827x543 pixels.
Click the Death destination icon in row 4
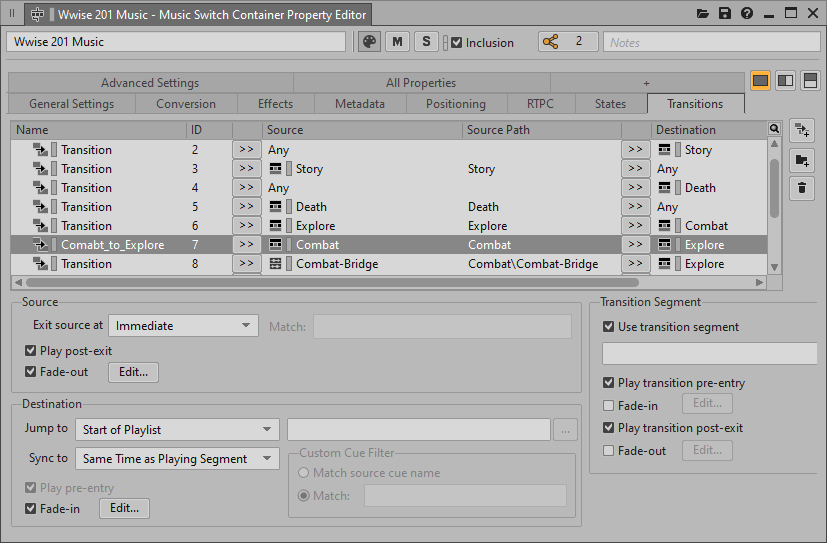point(665,188)
